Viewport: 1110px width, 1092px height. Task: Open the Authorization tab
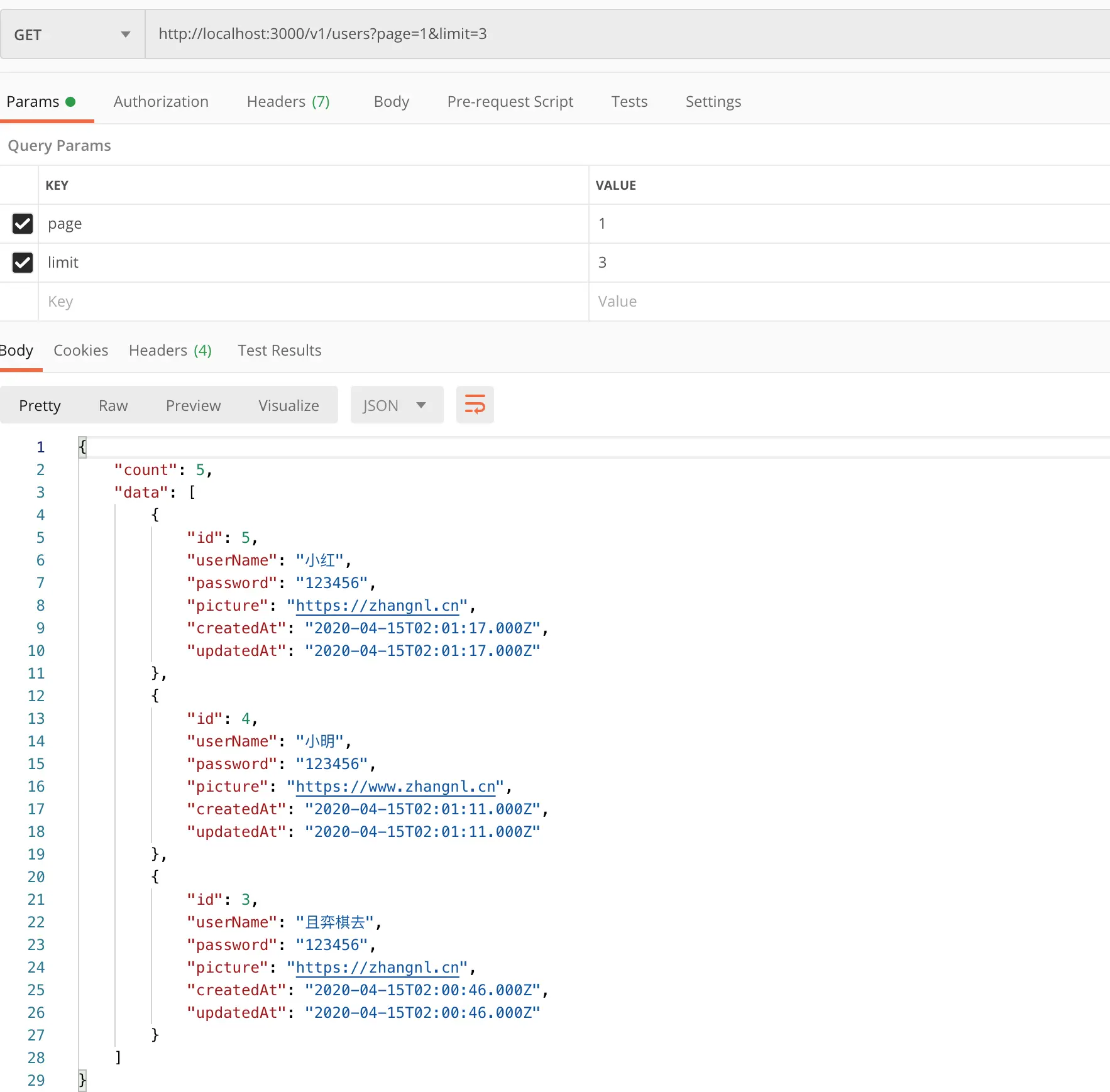[161, 102]
